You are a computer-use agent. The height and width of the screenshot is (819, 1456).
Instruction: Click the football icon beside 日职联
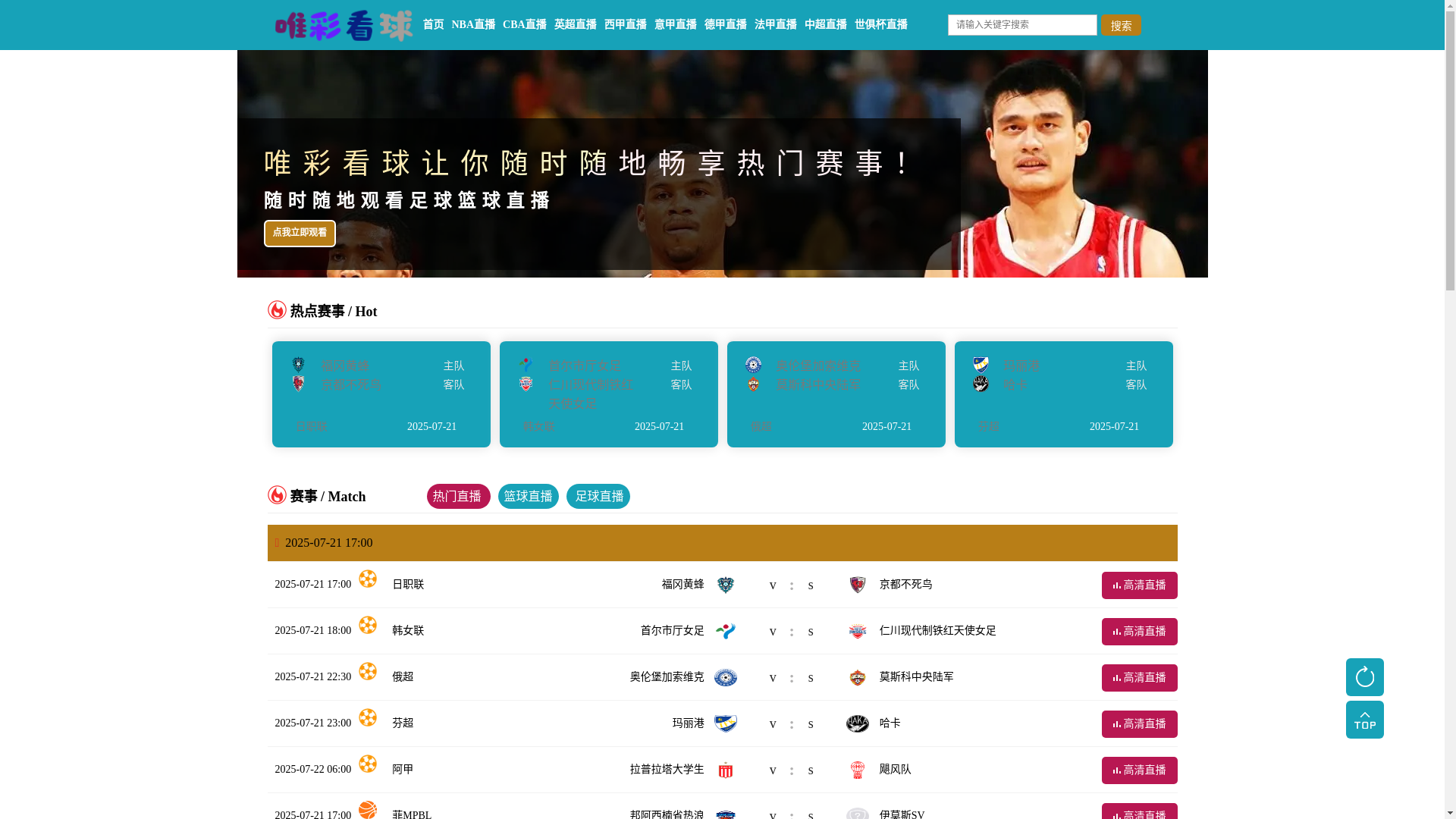coord(368,579)
